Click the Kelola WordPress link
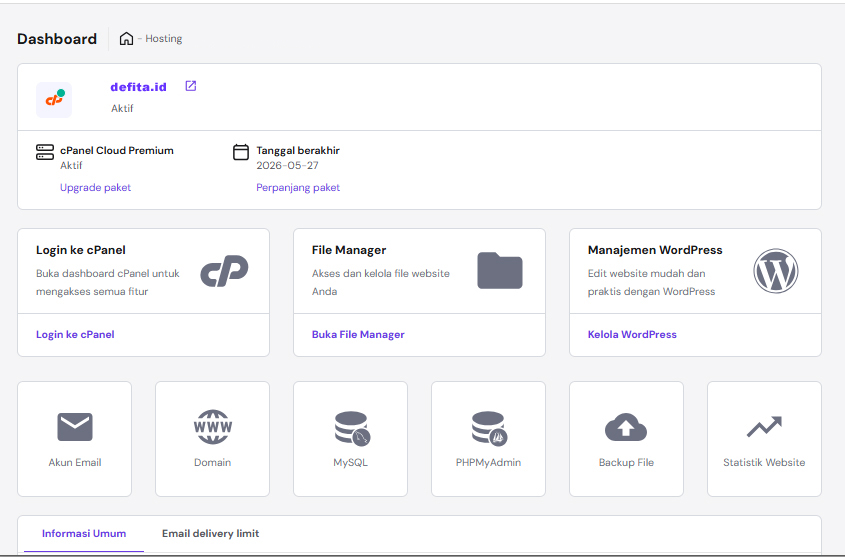Screen dimensions: 845x557 click(632, 334)
